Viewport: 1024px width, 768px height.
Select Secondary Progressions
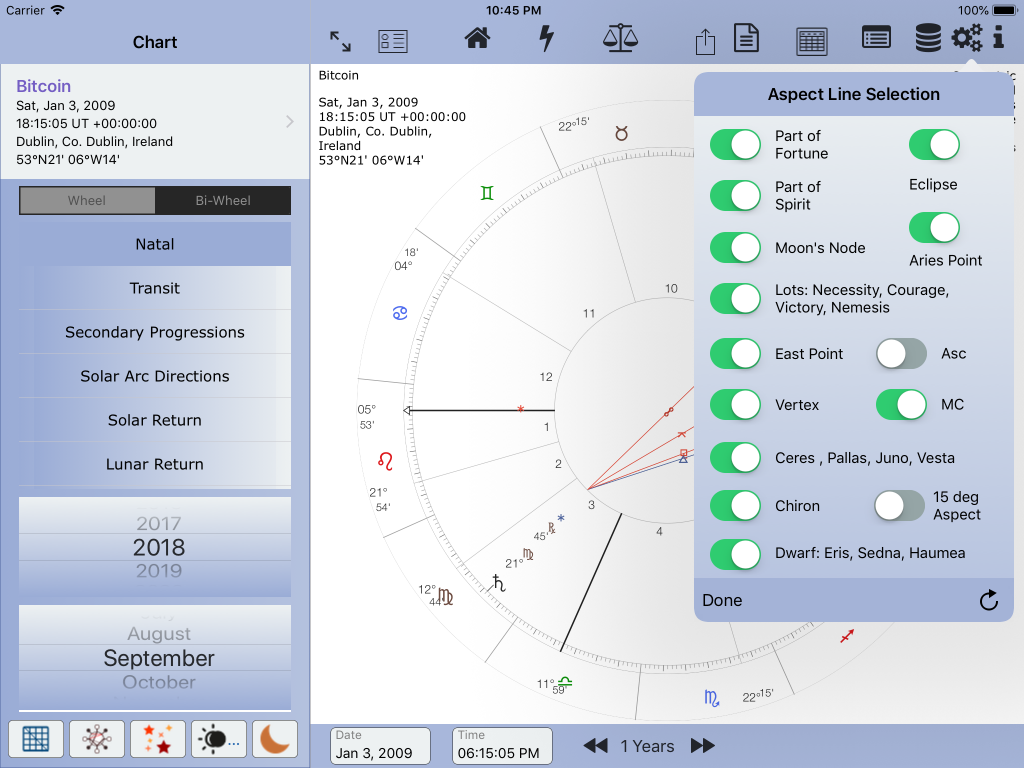[155, 332]
